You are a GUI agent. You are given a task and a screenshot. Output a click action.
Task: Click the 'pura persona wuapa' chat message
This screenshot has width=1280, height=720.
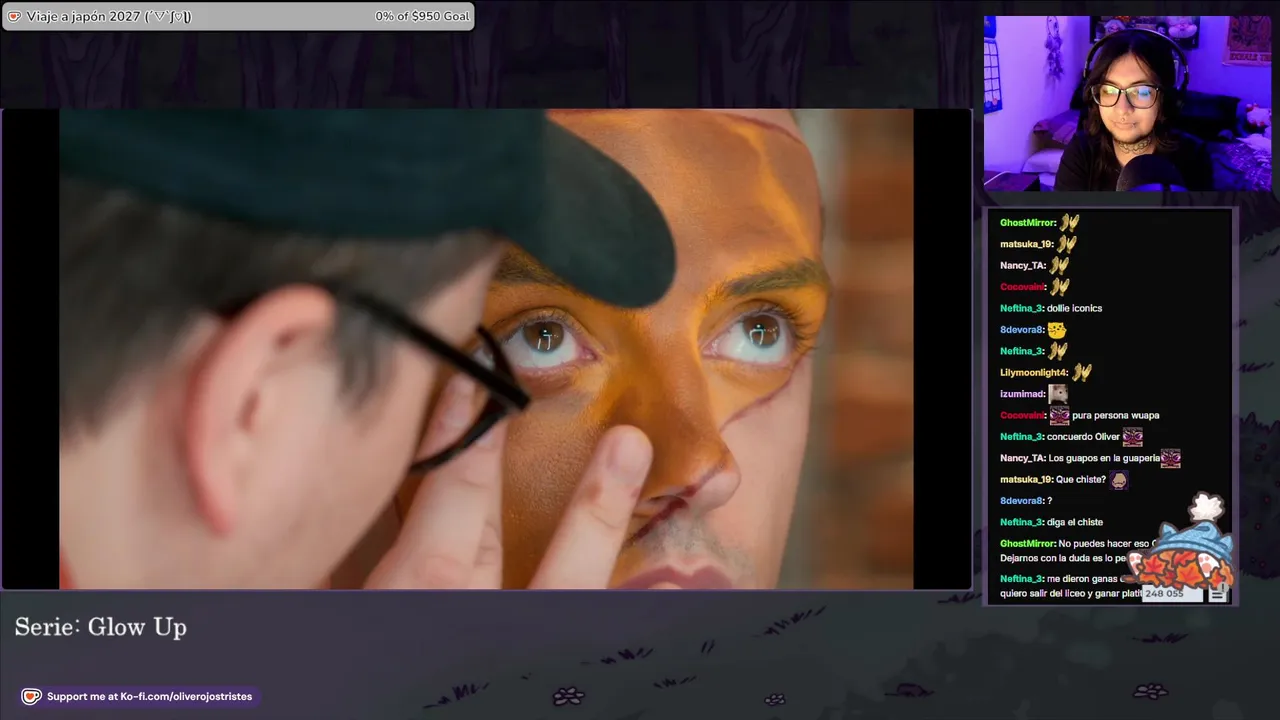coord(1116,415)
